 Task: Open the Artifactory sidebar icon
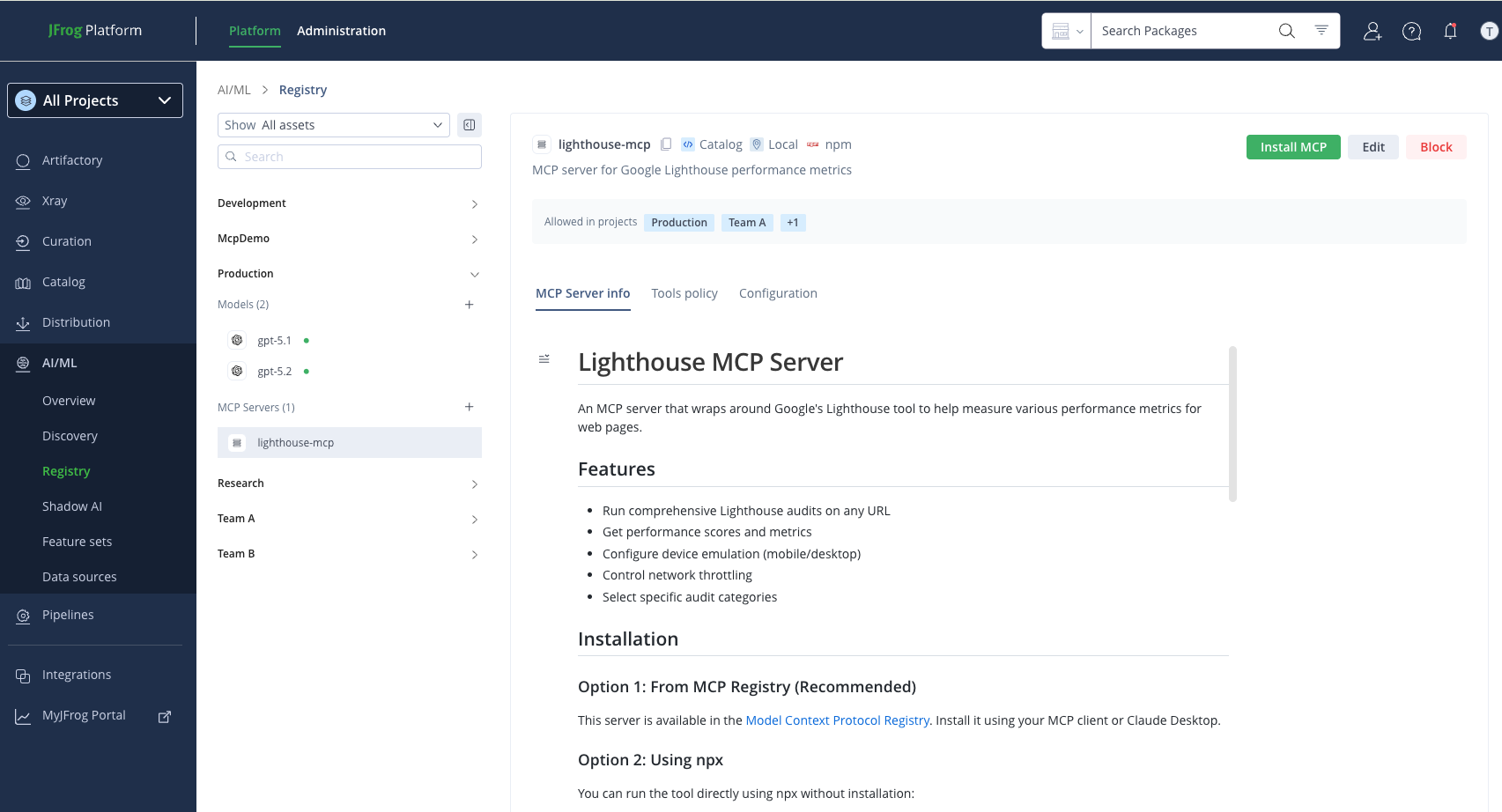[23, 161]
